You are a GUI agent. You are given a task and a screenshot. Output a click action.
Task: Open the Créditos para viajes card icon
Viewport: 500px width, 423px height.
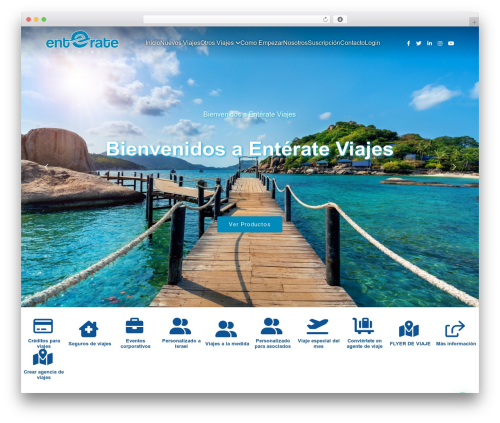(43, 326)
